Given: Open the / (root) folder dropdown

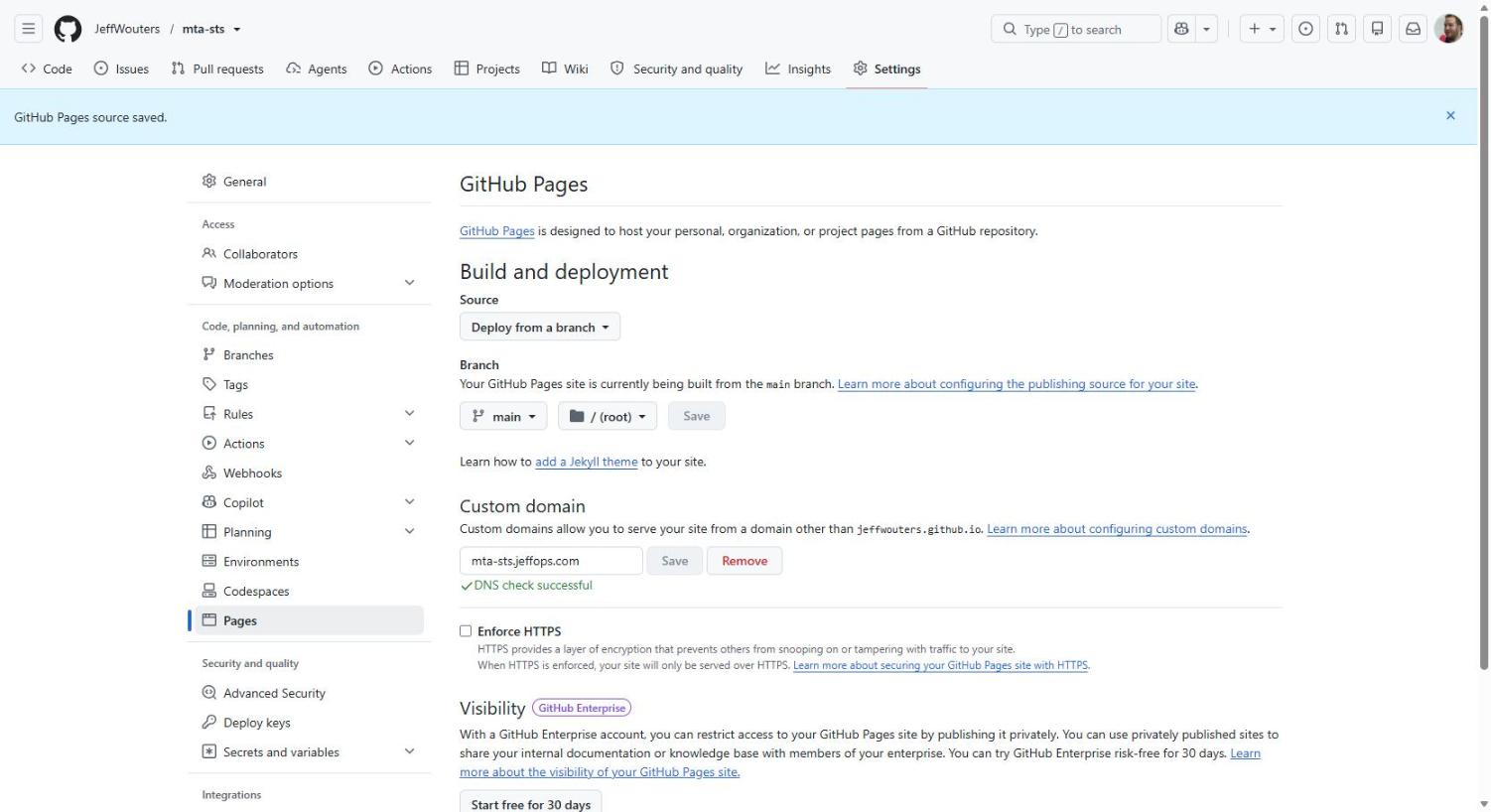Looking at the screenshot, I should (x=608, y=416).
